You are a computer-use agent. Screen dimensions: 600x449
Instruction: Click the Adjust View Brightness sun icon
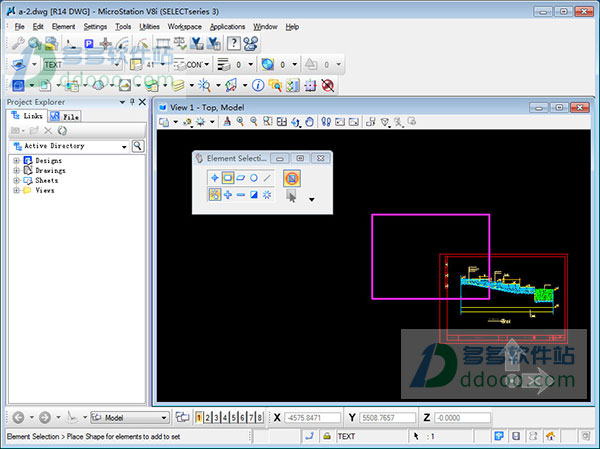(x=201, y=122)
